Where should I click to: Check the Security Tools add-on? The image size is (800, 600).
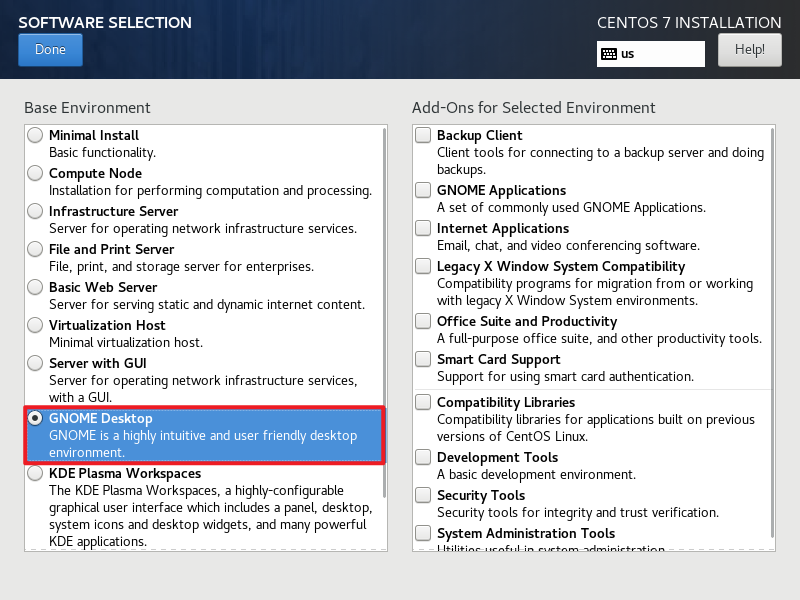click(x=423, y=494)
